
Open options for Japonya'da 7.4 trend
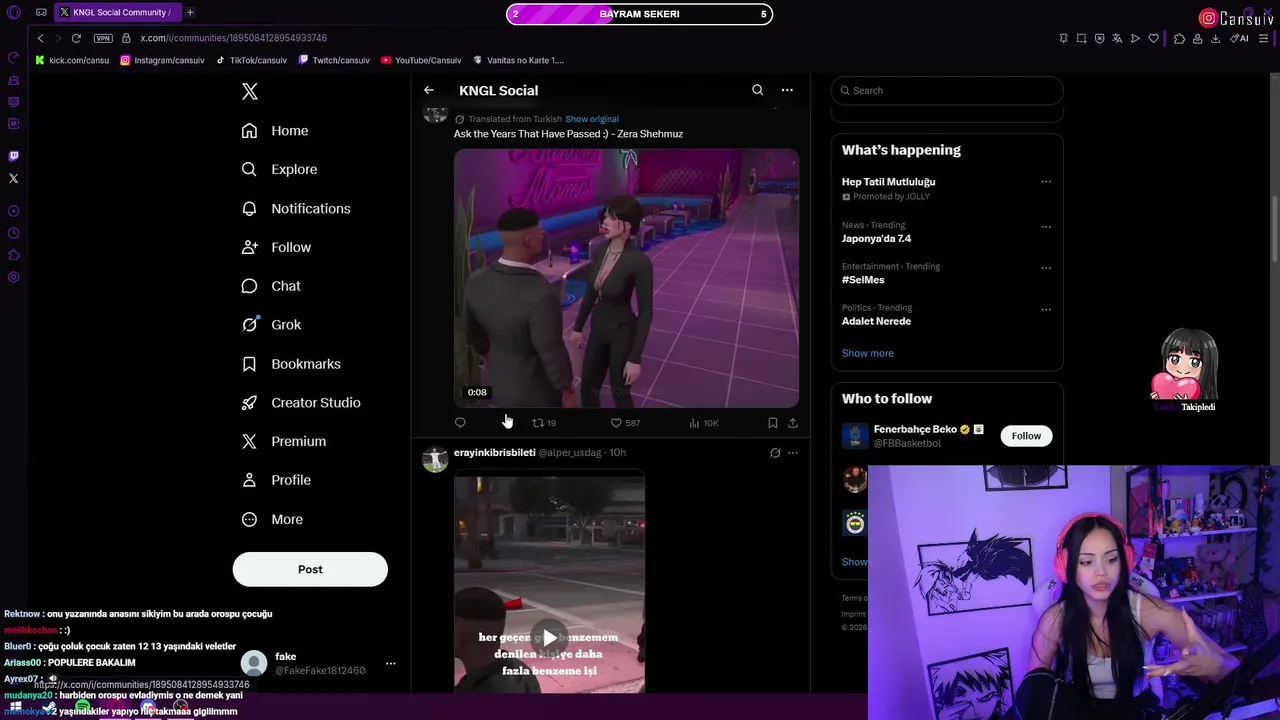[1046, 227]
